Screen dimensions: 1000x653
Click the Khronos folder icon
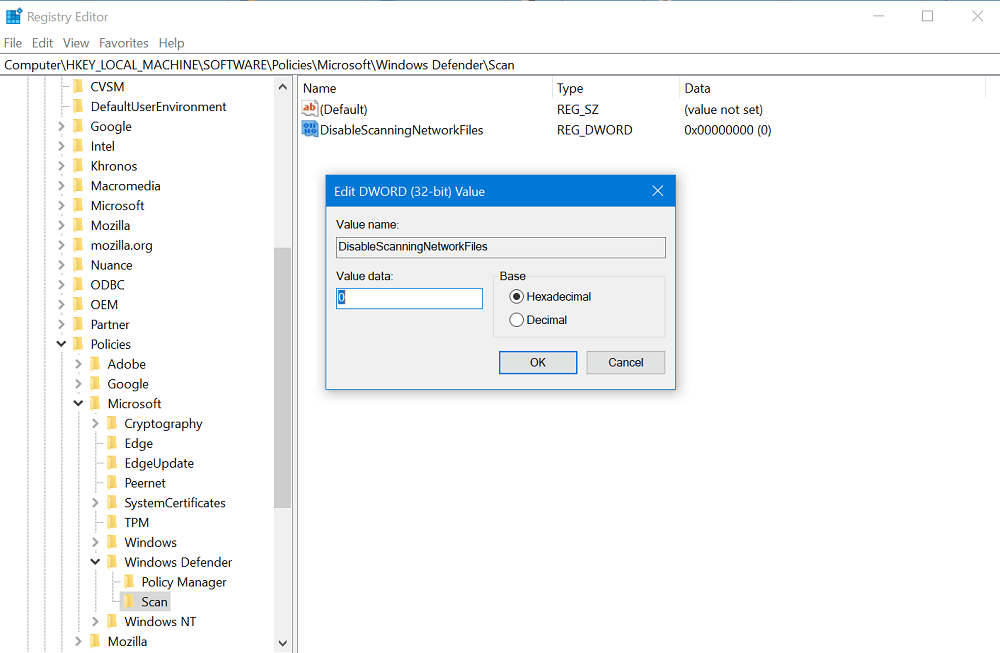(x=78, y=166)
